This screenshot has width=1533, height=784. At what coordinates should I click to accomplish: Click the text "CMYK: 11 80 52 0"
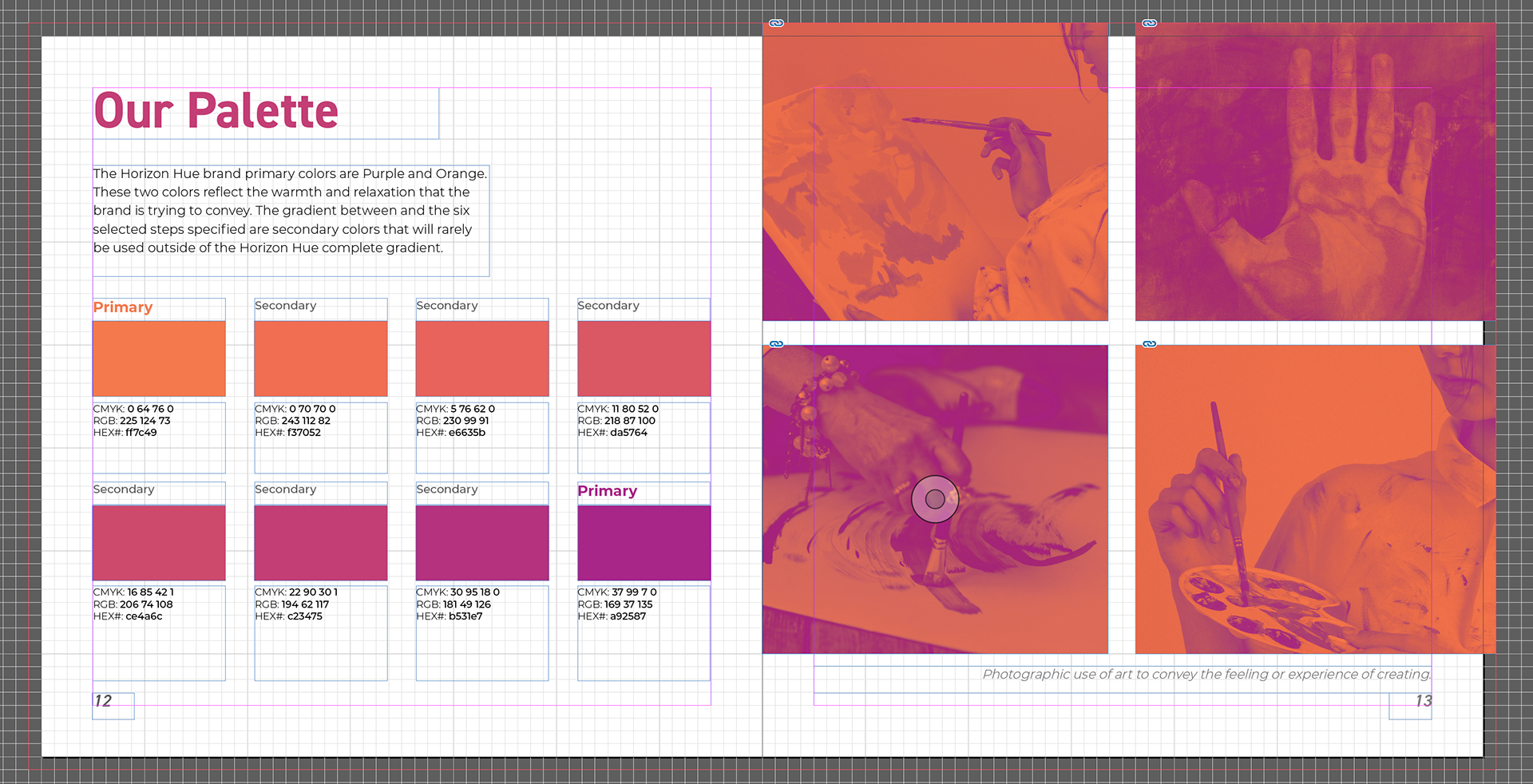coord(618,409)
